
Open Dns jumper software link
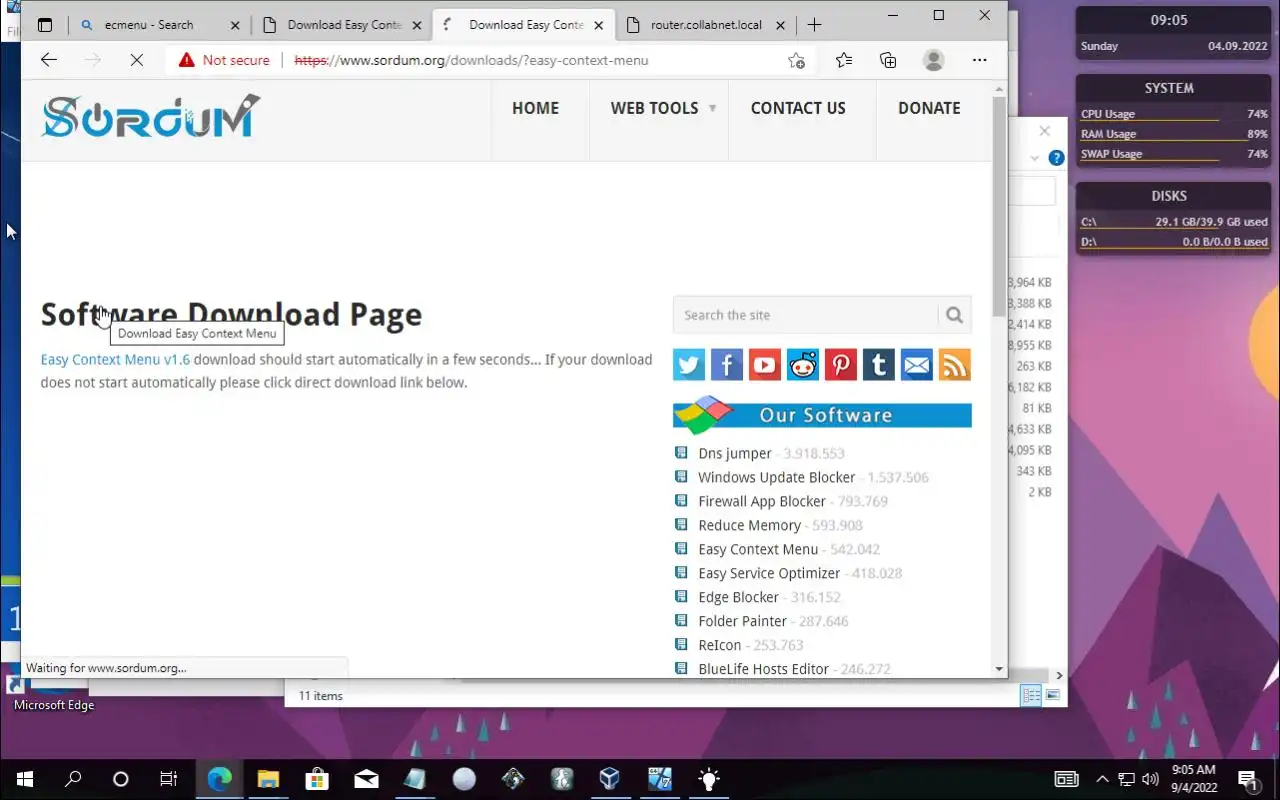[x=735, y=453]
